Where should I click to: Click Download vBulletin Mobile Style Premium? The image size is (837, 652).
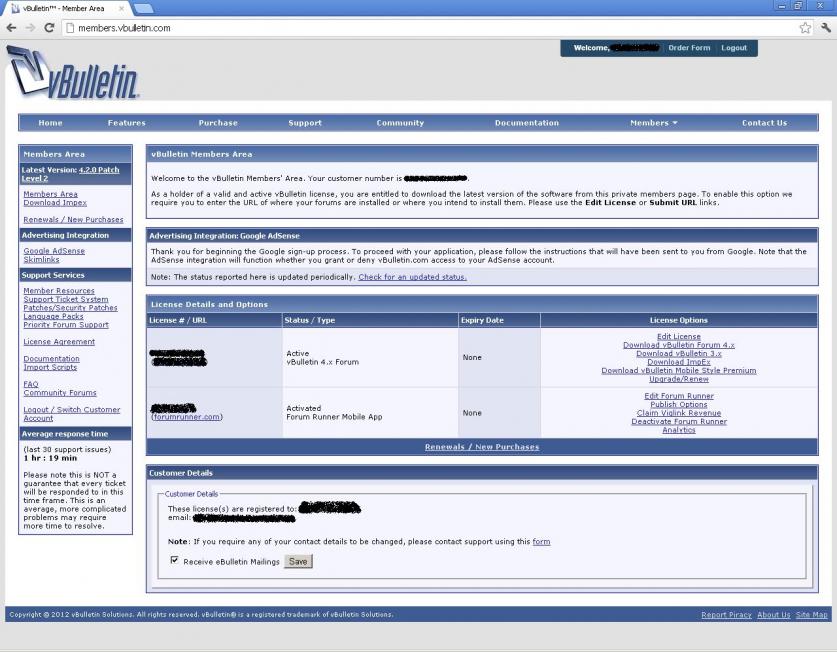678,371
